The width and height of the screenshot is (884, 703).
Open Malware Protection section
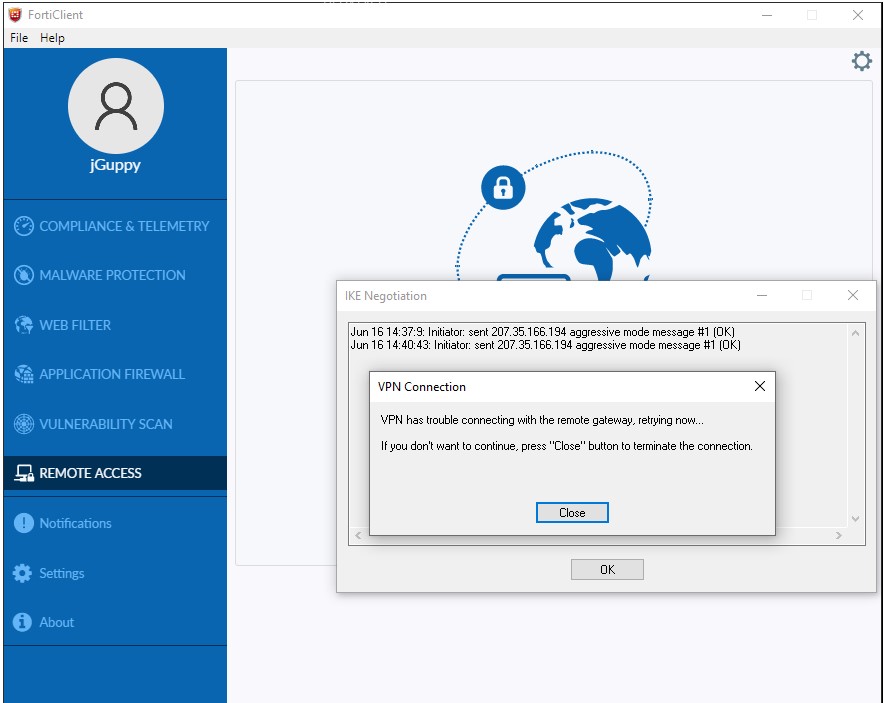coord(115,275)
